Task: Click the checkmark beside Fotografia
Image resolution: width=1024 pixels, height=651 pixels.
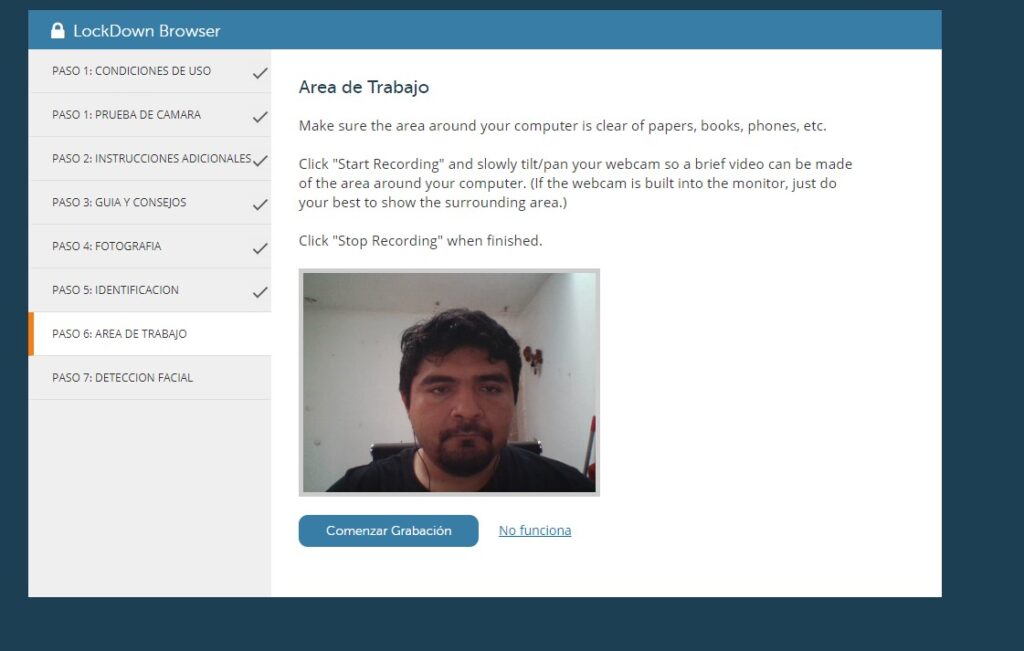Action: click(260, 248)
